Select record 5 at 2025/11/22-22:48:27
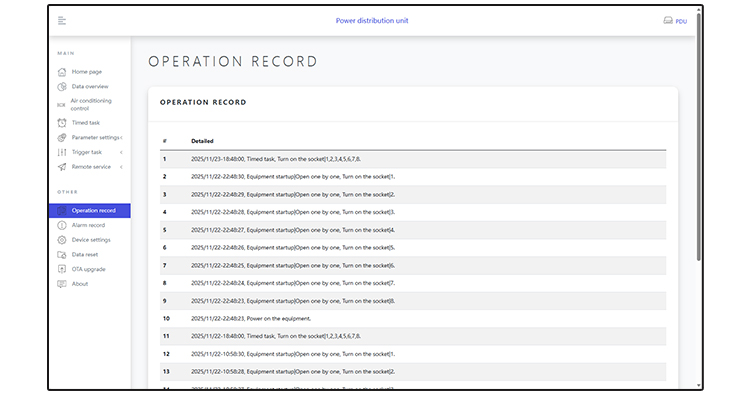 (x=413, y=230)
